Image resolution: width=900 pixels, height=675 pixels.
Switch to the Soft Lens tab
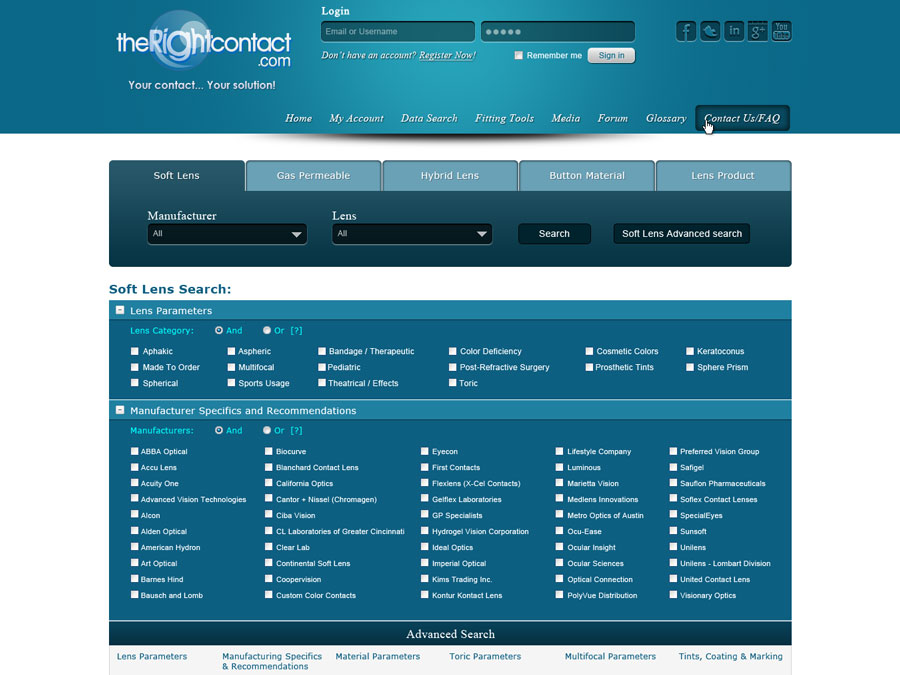tap(177, 176)
